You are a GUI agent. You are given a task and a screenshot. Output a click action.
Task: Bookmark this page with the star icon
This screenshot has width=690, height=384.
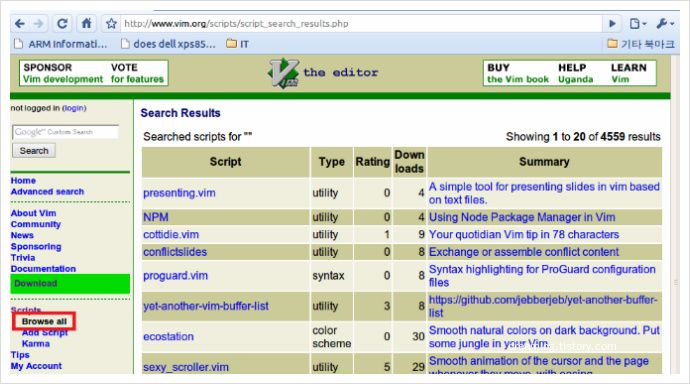111,23
